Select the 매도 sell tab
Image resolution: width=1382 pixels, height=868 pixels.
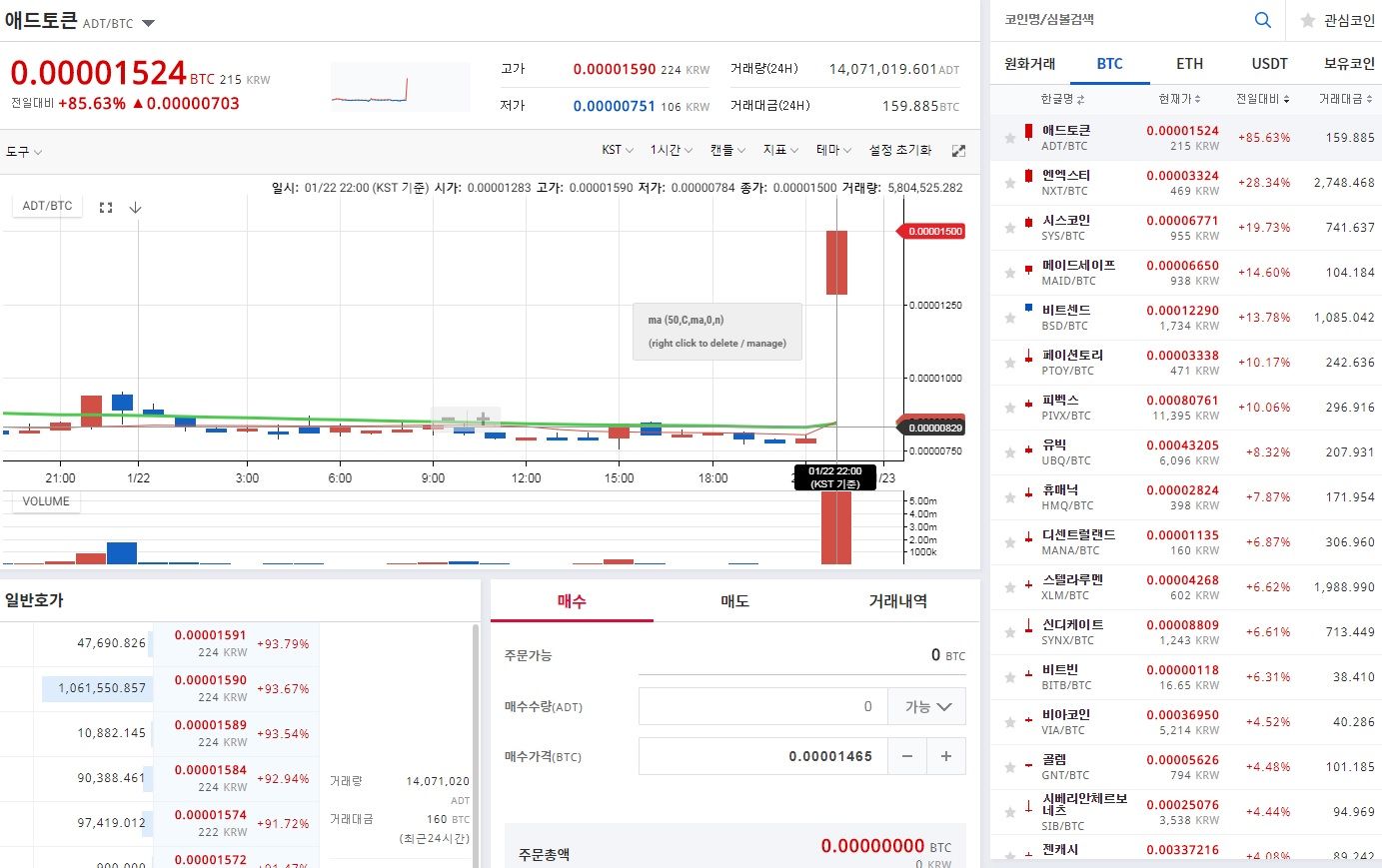[x=734, y=601]
